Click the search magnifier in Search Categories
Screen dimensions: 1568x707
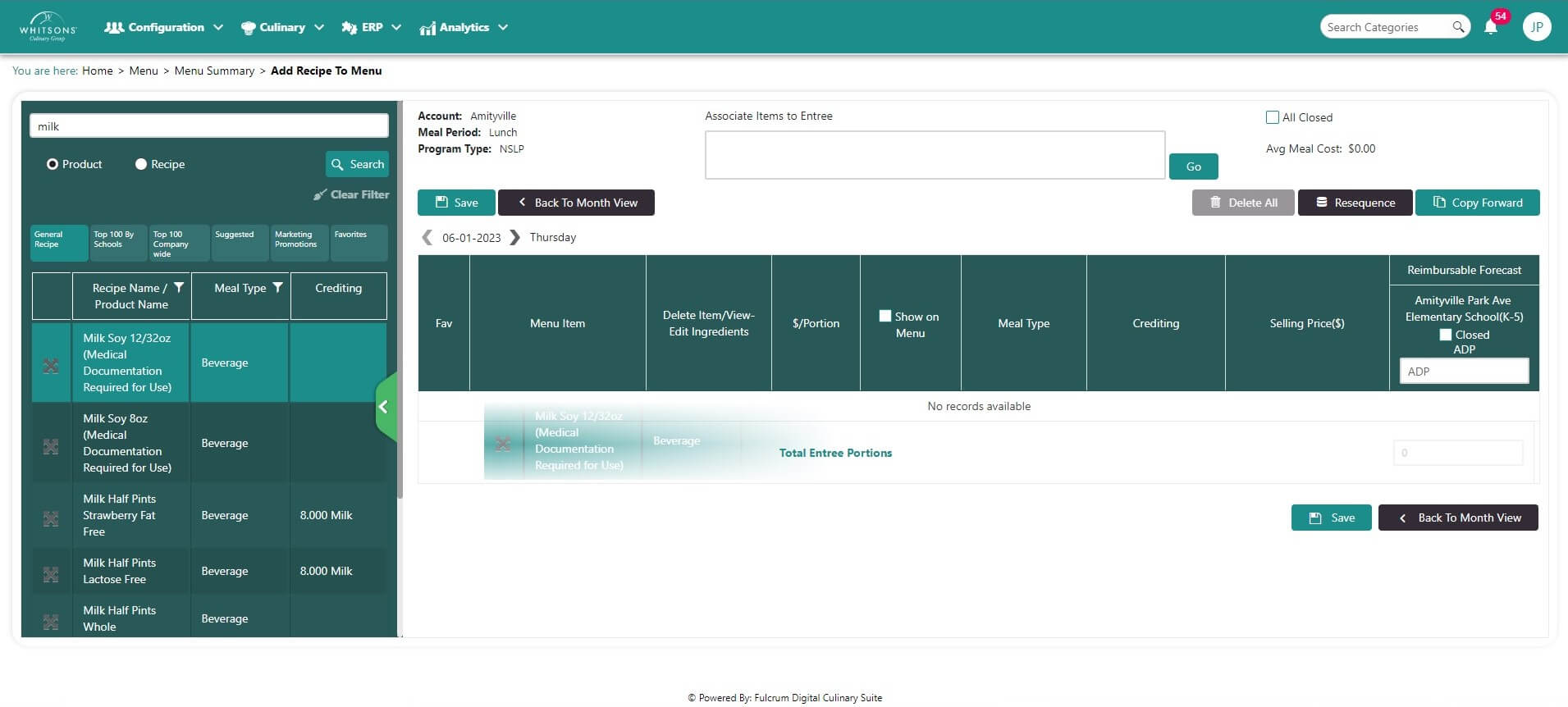pyautogui.click(x=1458, y=27)
